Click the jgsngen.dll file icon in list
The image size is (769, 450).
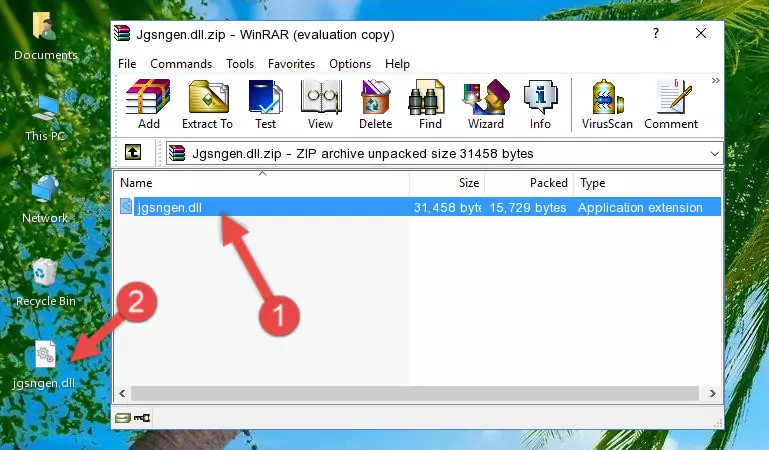[x=126, y=206]
